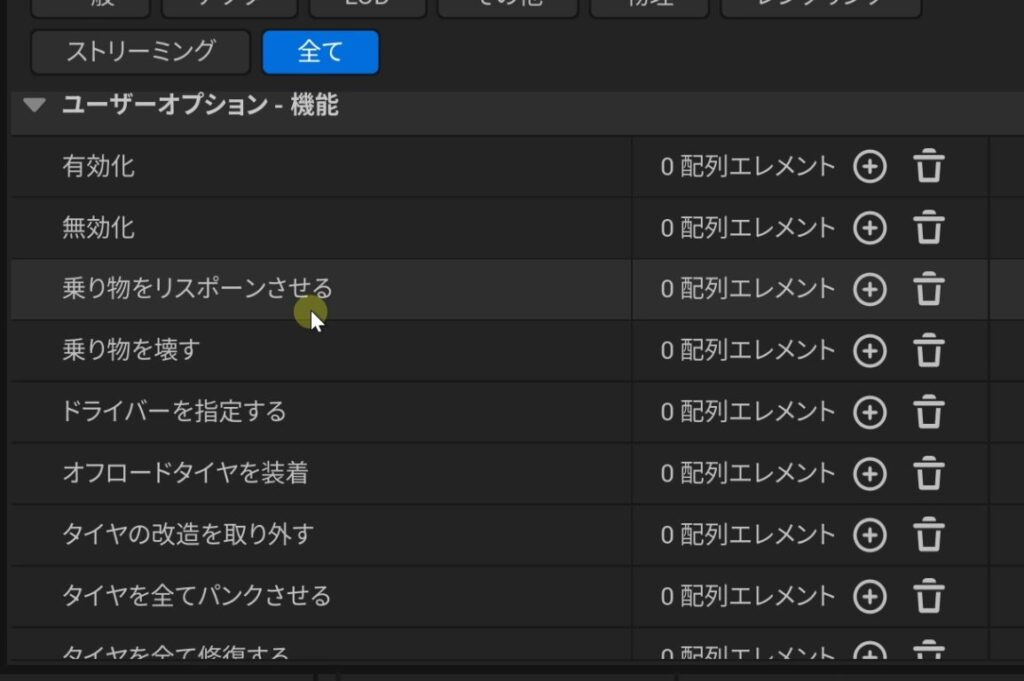The width and height of the screenshot is (1024, 681).
Task: Click the タイヤの改造を取り外す property label
Action: click(188, 534)
